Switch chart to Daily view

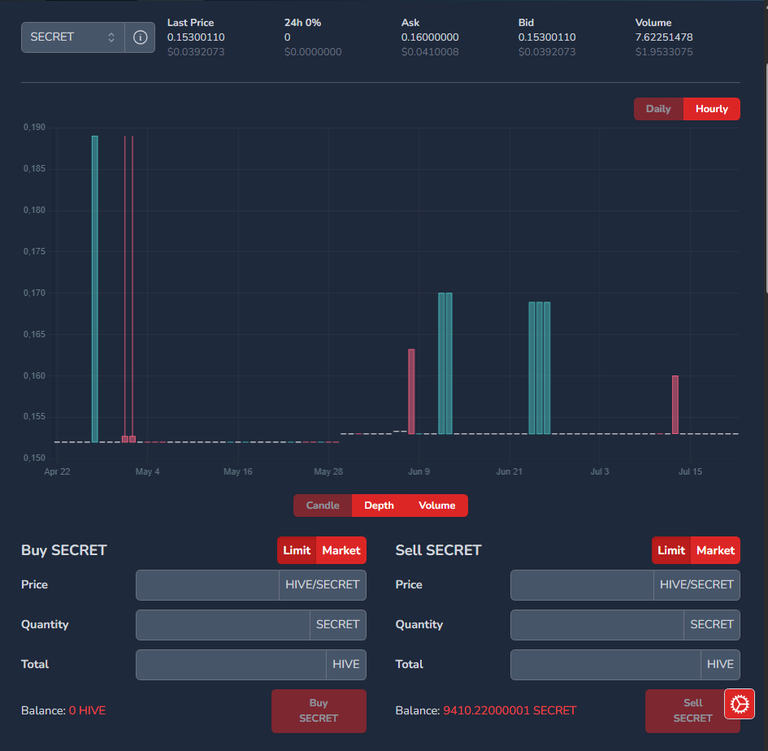pos(658,109)
